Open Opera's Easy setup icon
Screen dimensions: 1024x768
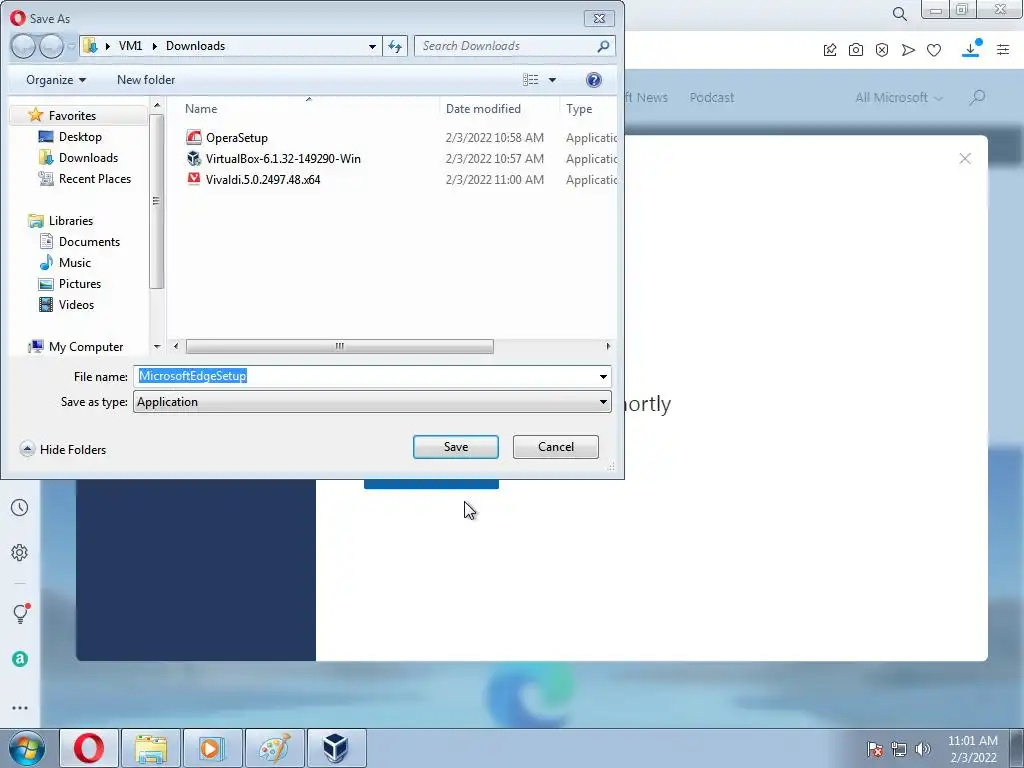[1003, 50]
